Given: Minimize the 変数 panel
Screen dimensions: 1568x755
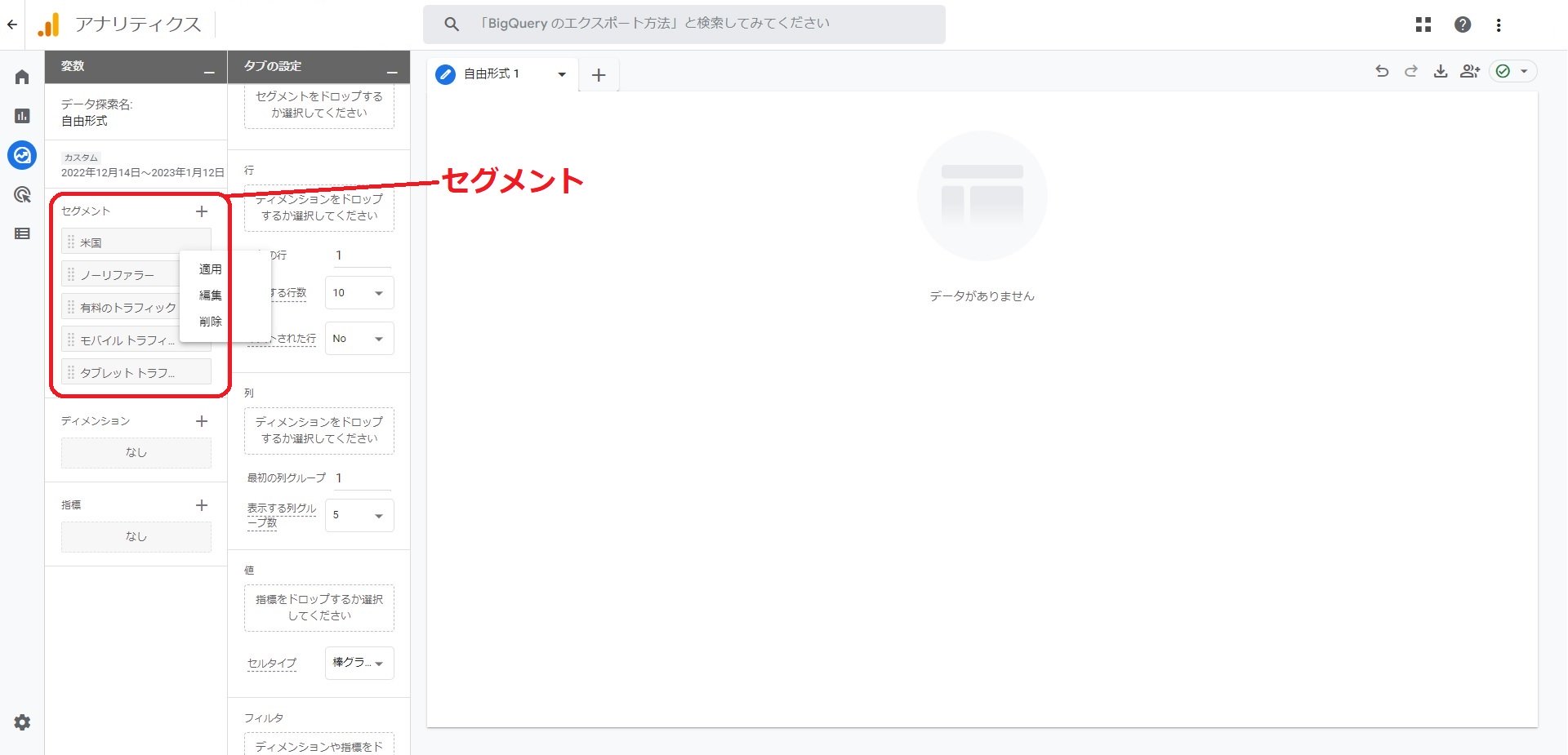Looking at the screenshot, I should coord(209,73).
